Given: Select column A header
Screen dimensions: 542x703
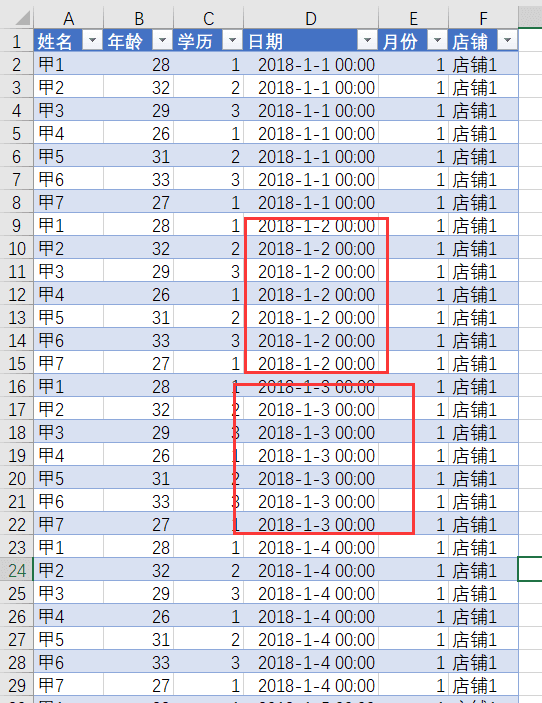Looking at the screenshot, I should (x=68, y=18).
